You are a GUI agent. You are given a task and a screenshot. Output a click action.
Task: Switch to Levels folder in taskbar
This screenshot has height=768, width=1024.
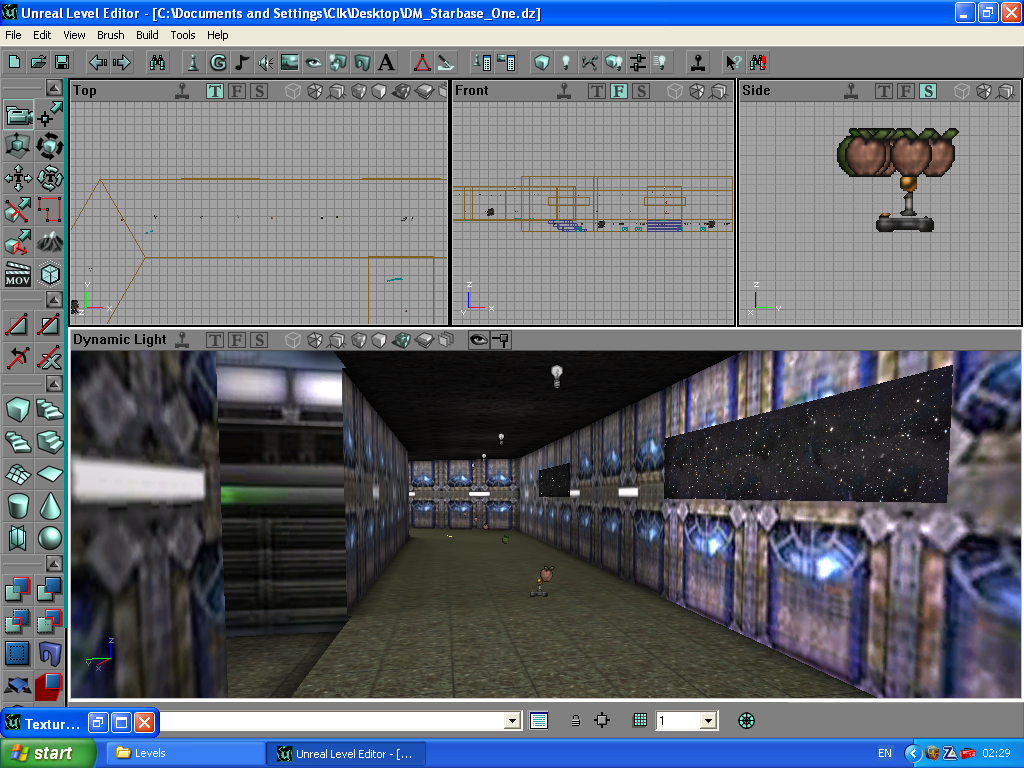point(185,753)
